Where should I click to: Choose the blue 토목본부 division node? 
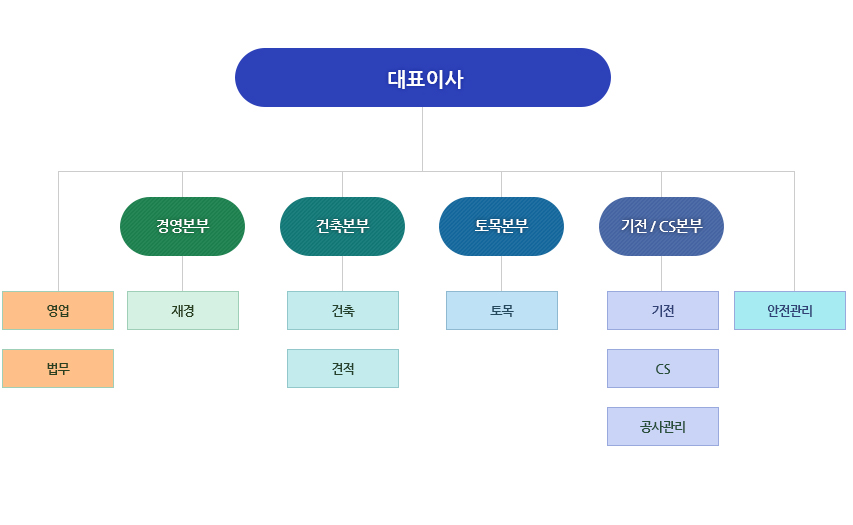pyautogui.click(x=501, y=226)
